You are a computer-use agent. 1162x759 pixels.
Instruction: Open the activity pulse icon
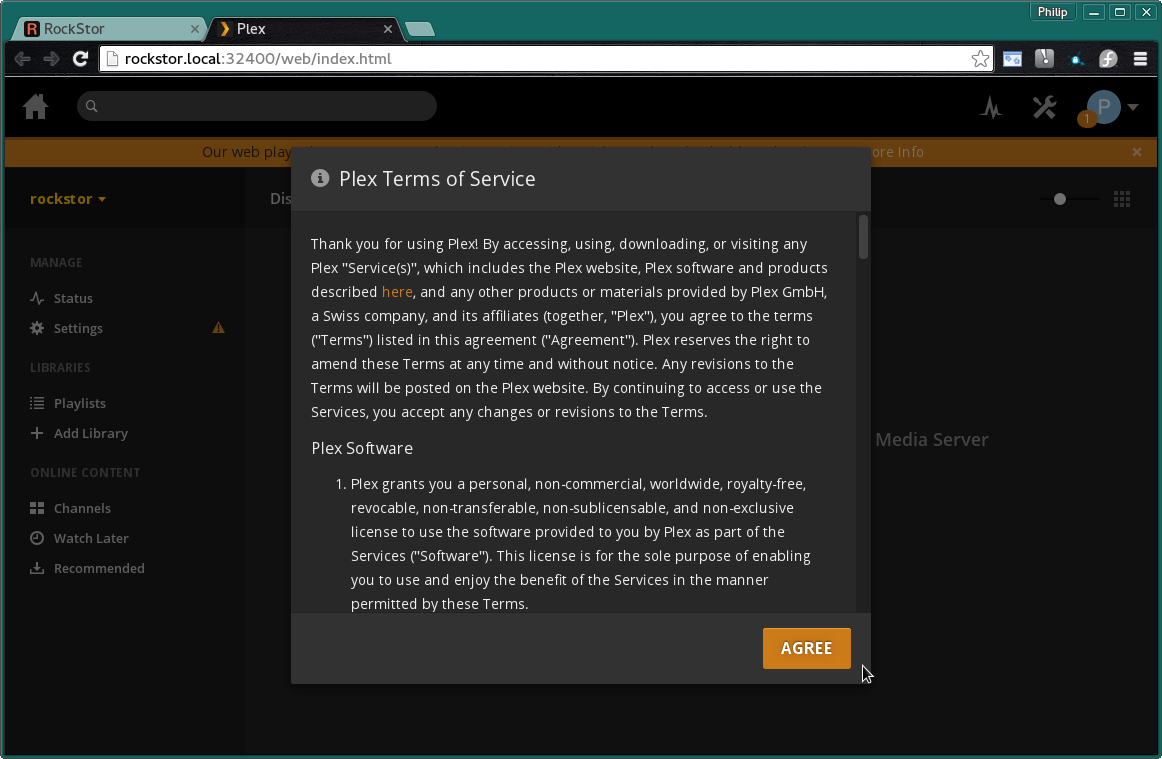(x=991, y=108)
